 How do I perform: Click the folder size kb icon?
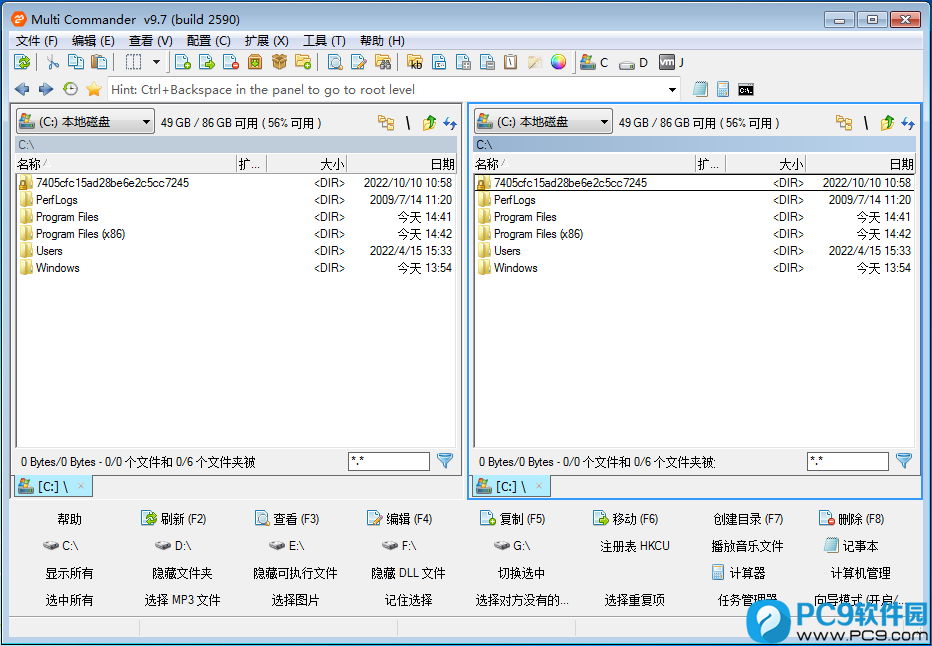415,62
